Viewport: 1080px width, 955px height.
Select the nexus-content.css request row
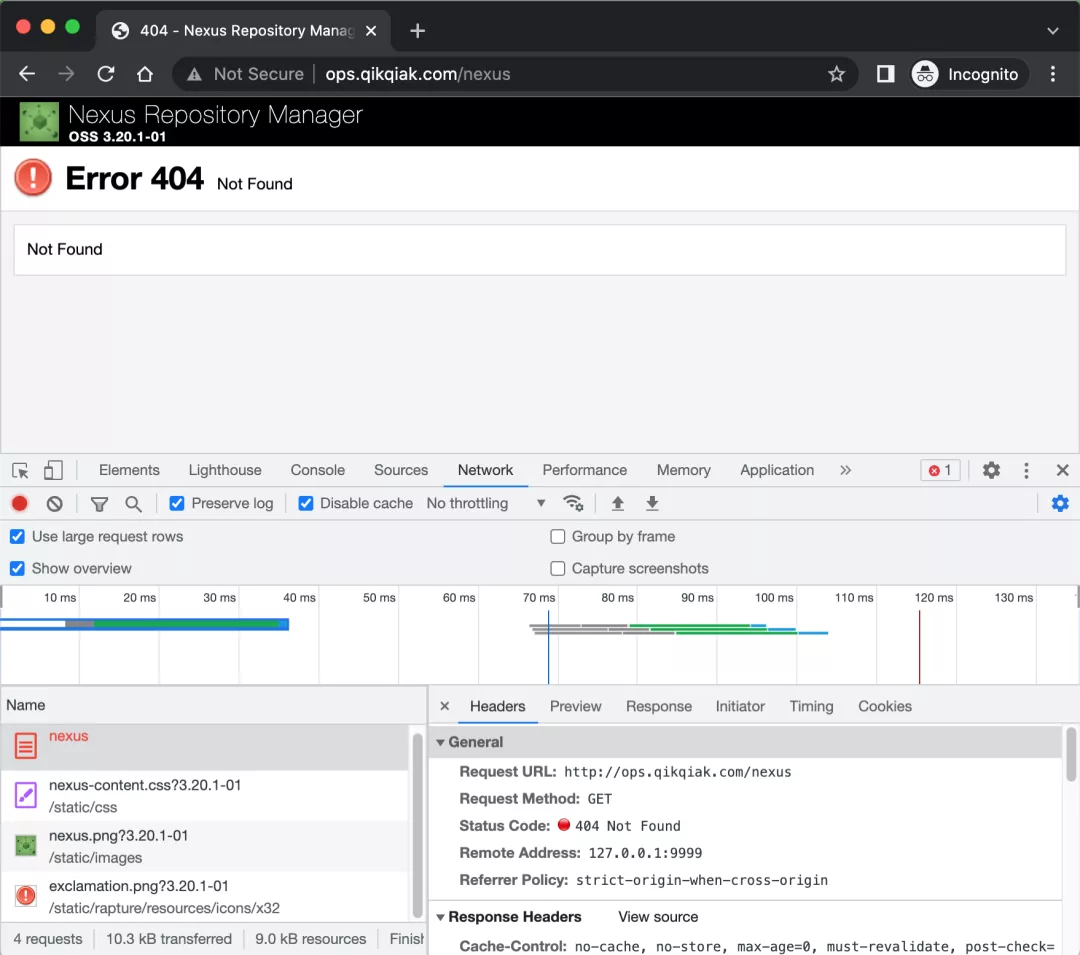point(145,796)
